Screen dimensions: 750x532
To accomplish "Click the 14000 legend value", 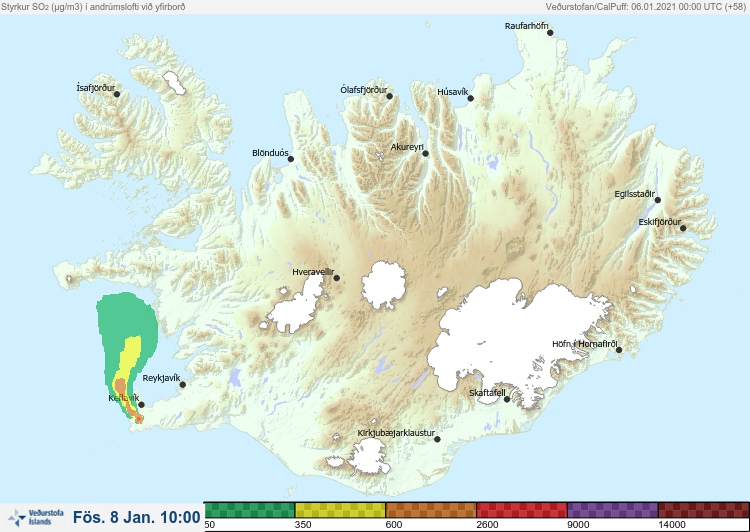I will 672,525.
